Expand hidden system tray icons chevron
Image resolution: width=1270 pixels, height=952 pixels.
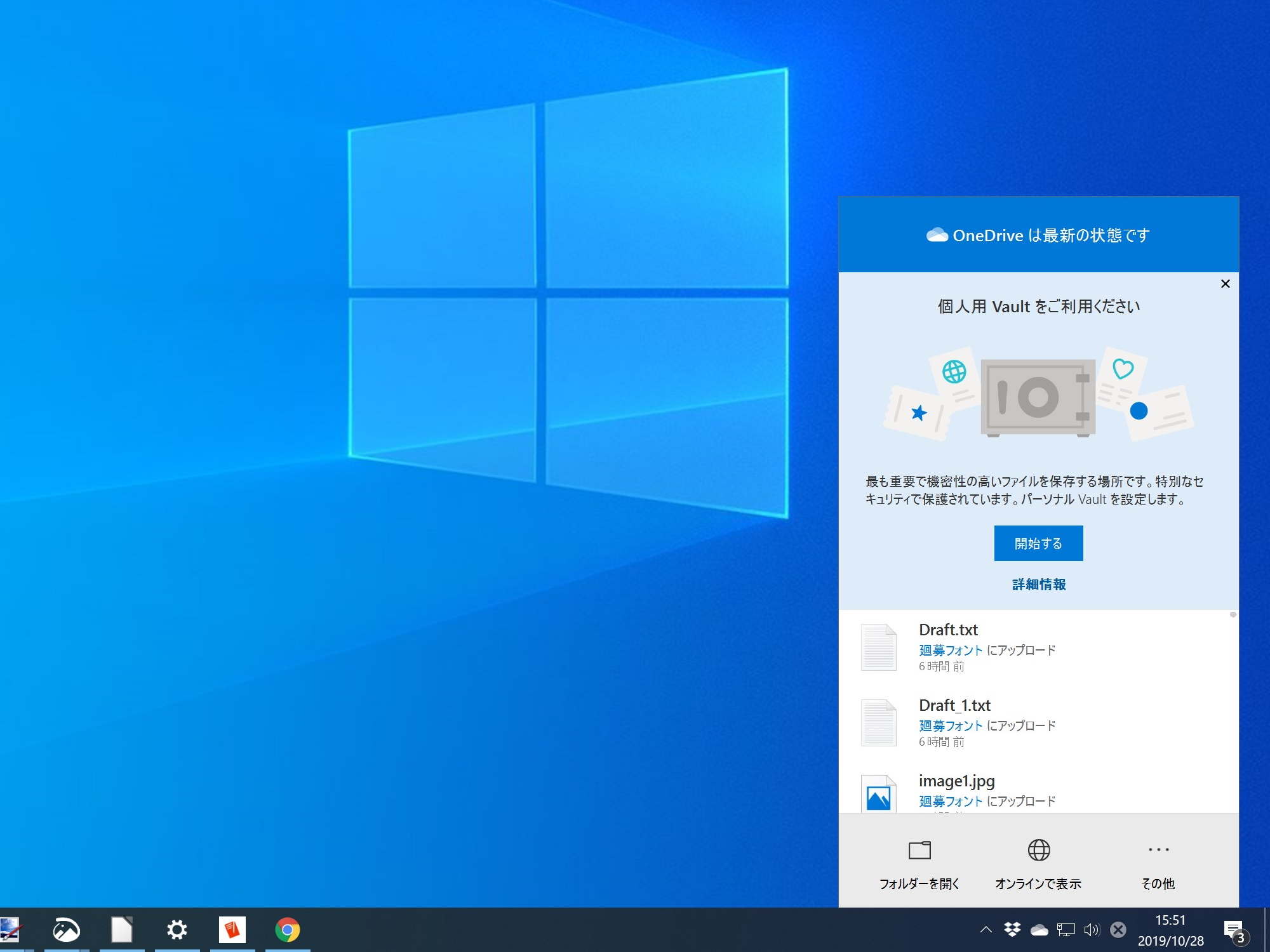[986, 930]
